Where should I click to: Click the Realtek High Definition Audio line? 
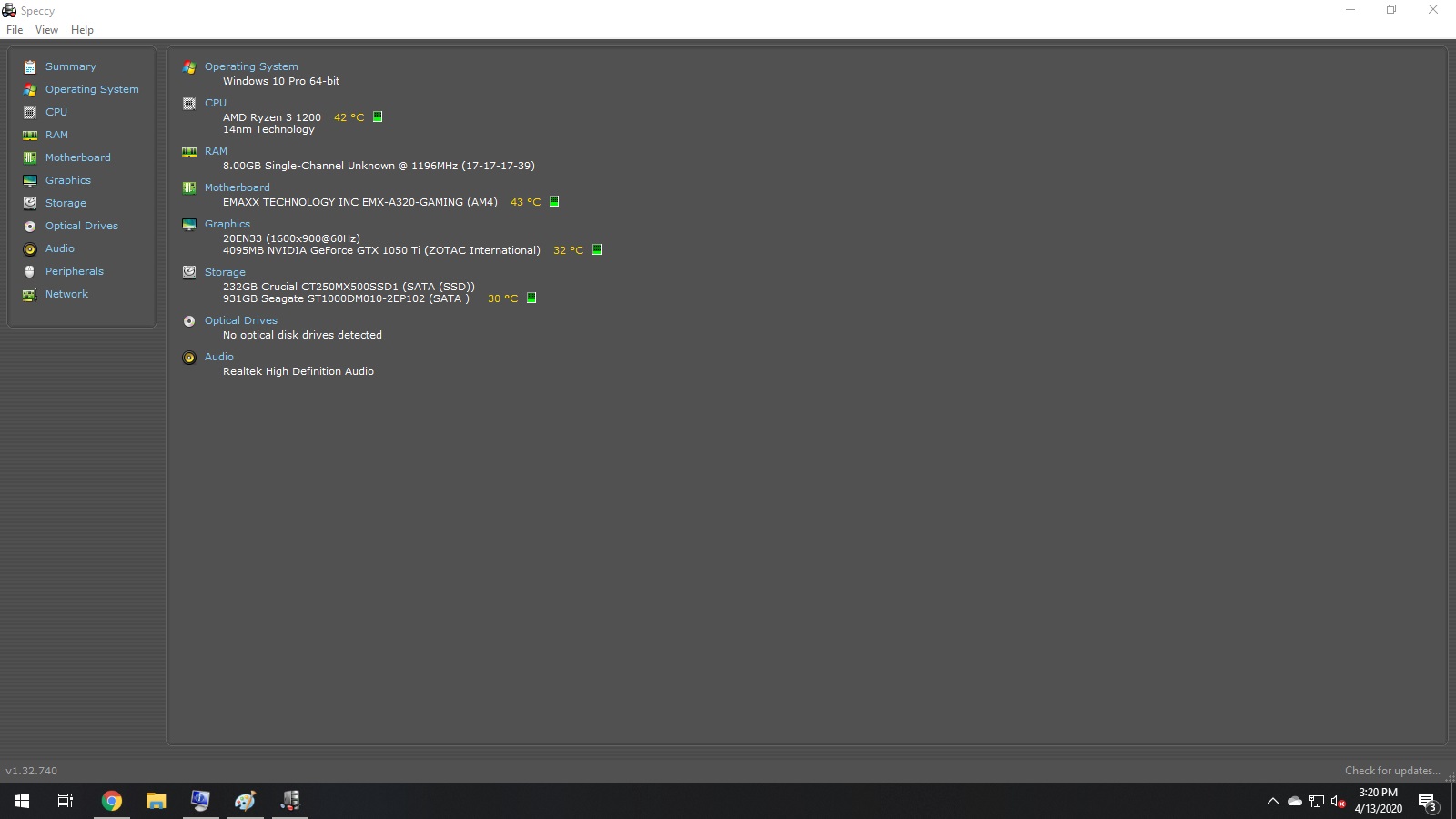(298, 371)
